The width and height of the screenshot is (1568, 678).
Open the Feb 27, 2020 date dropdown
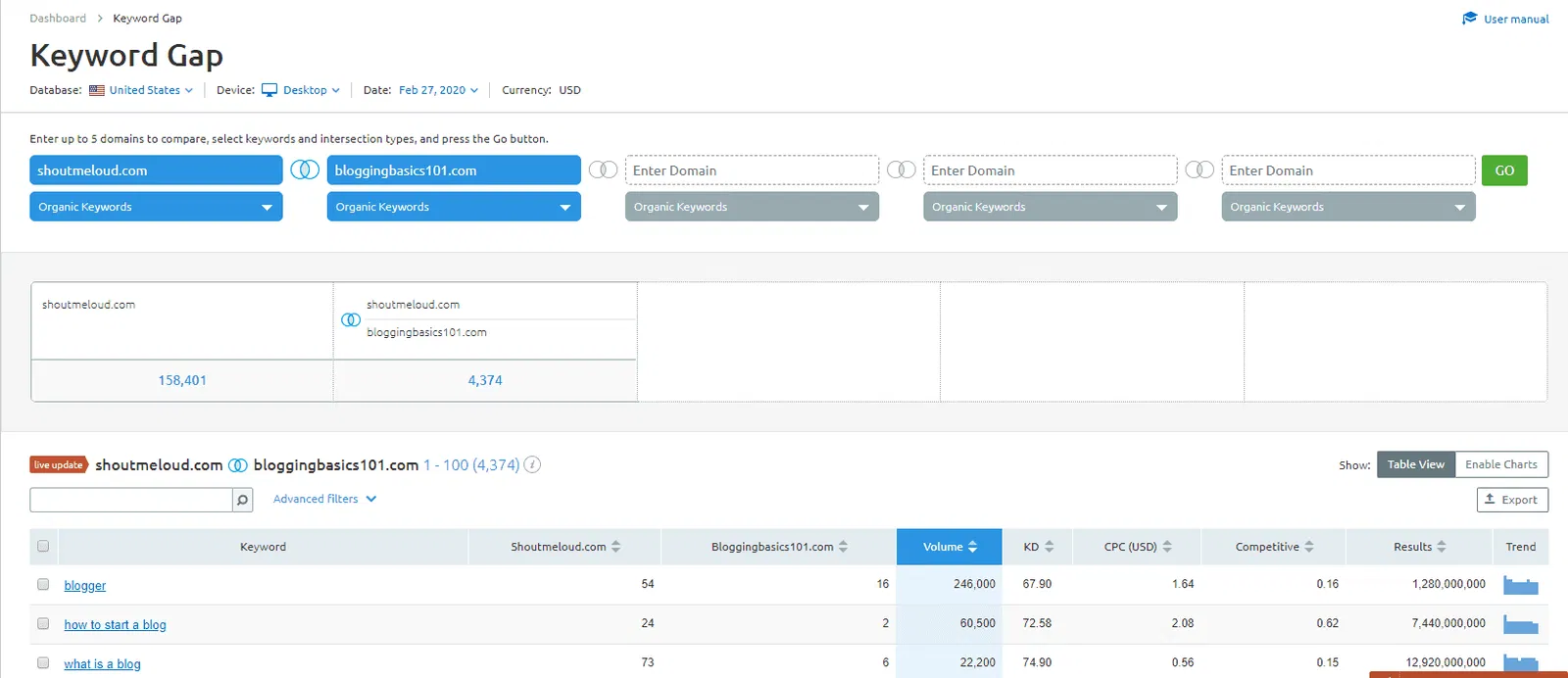click(438, 90)
